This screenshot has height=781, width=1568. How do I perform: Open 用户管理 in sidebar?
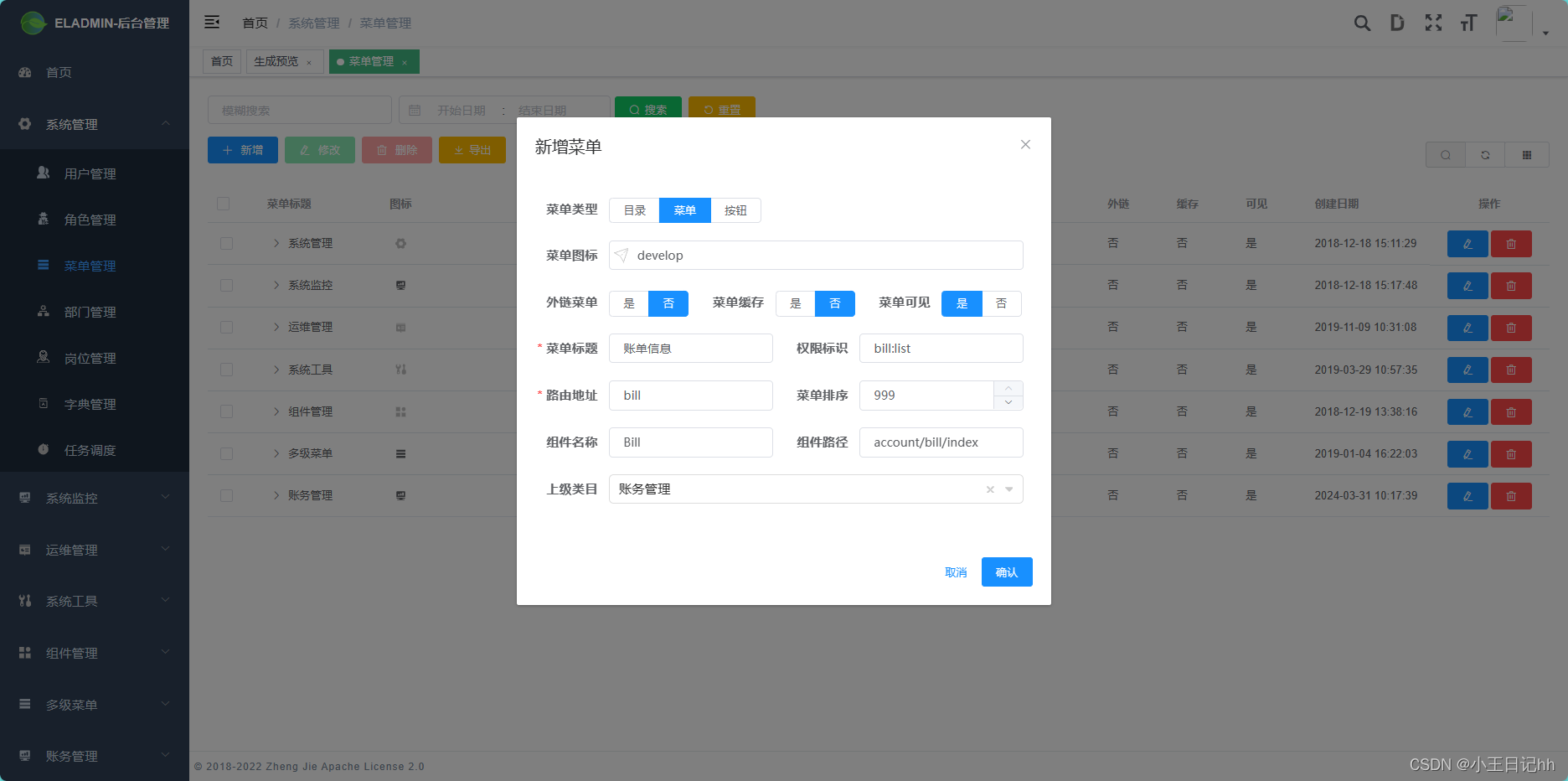[x=95, y=173]
